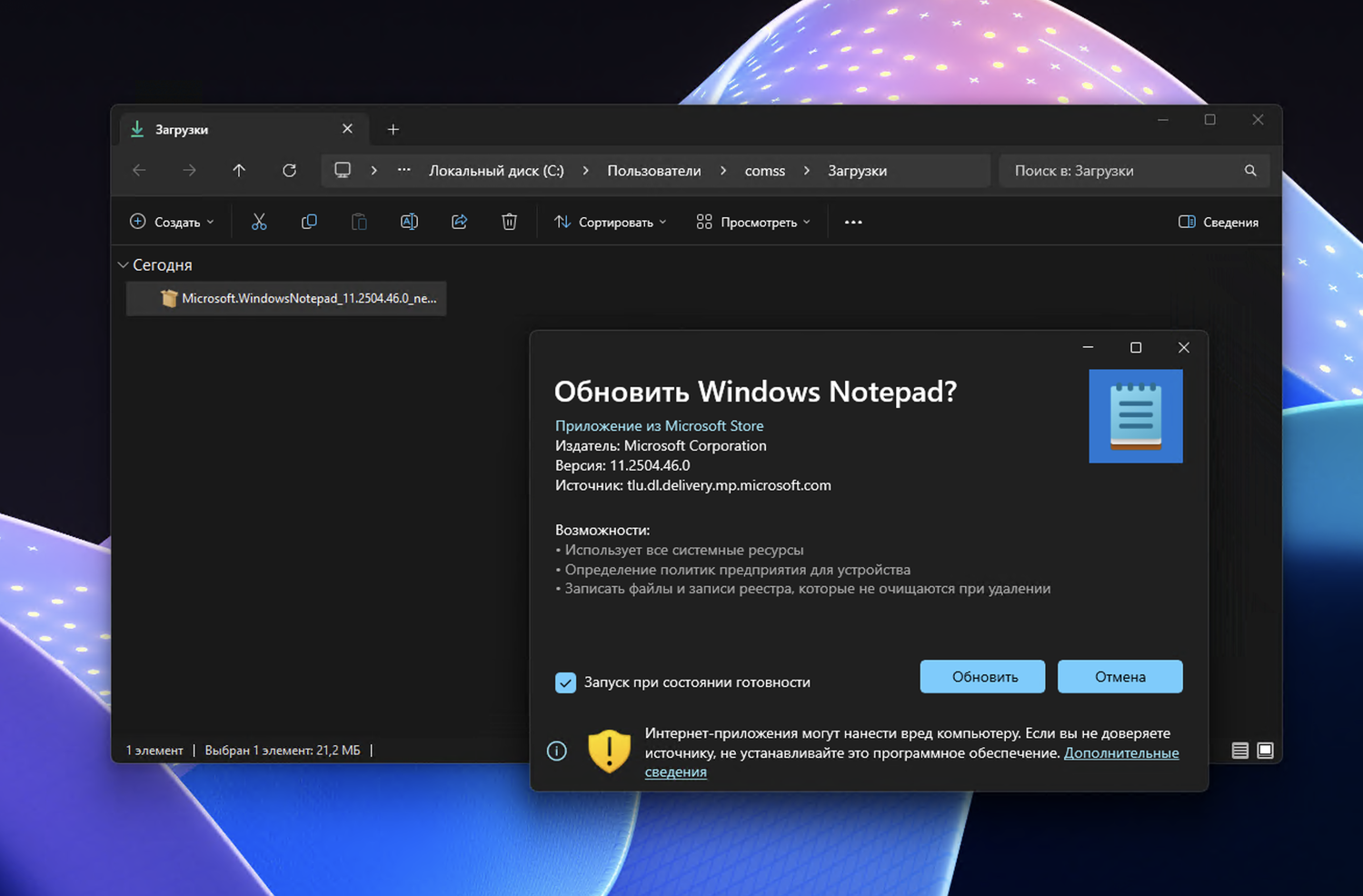This screenshot has height=896, width=1363.
Task: Minimize the Notepad installer dialog
Action: point(1088,348)
